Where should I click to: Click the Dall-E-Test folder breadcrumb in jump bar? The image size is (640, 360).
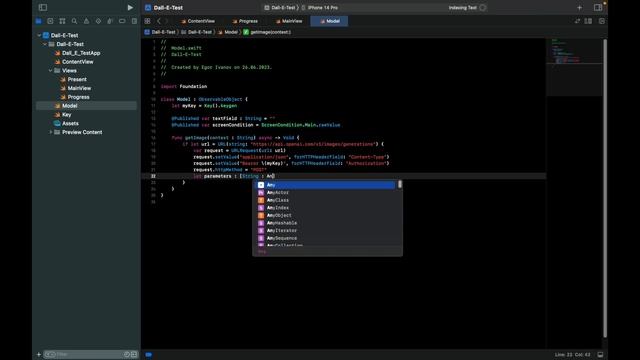196,32
